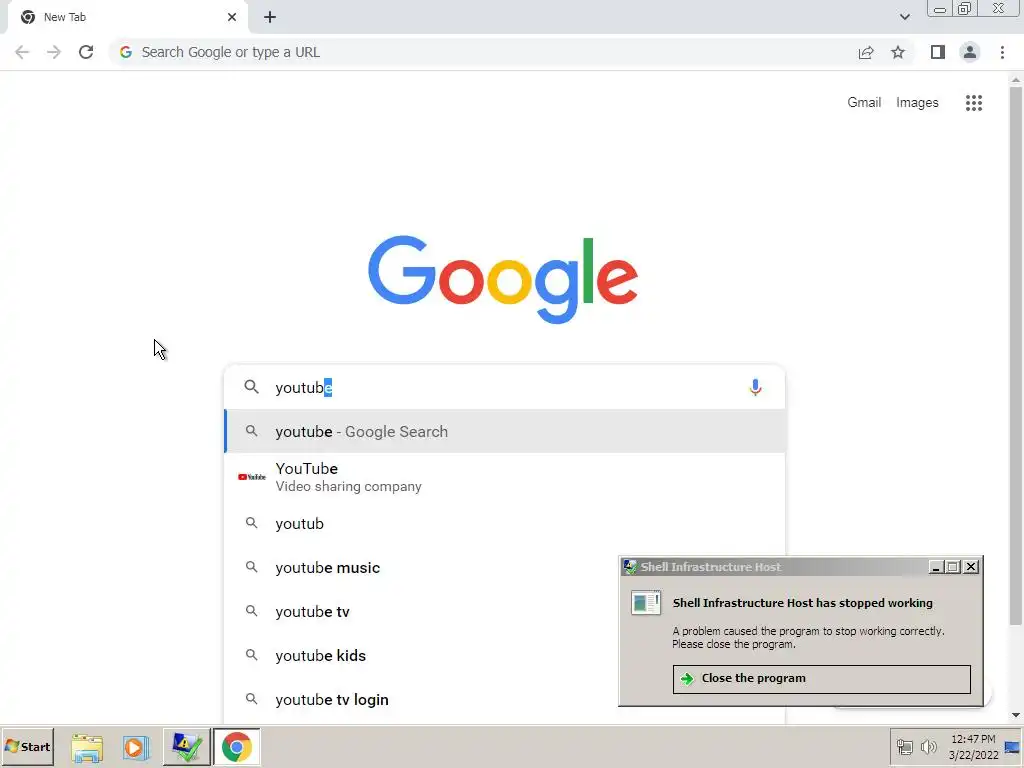The image size is (1024, 768).
Task: Click the YouTube logo in the suggestions
Action: [x=252, y=477]
